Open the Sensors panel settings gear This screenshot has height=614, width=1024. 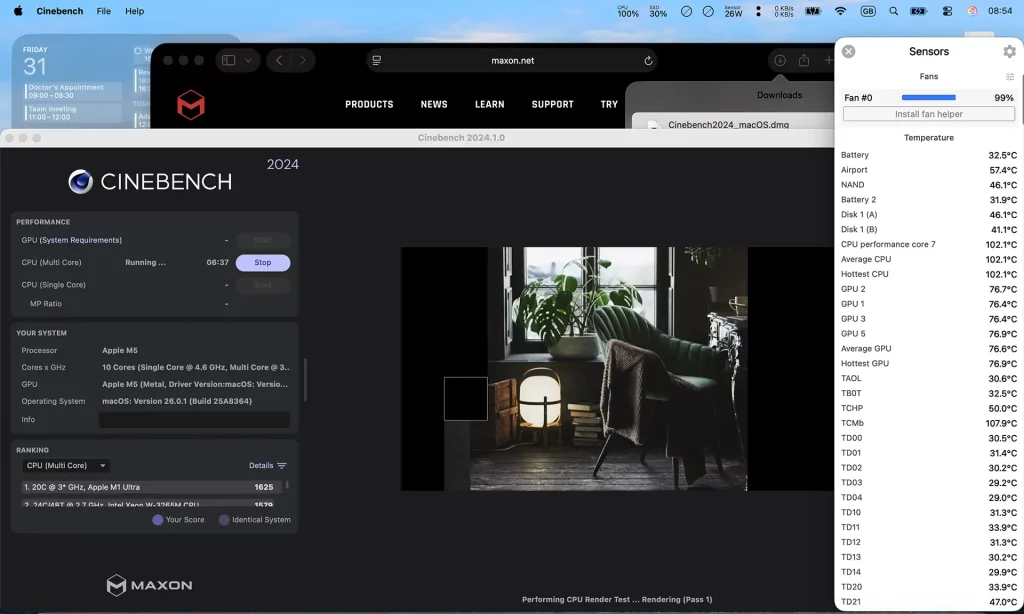pyautogui.click(x=1009, y=52)
